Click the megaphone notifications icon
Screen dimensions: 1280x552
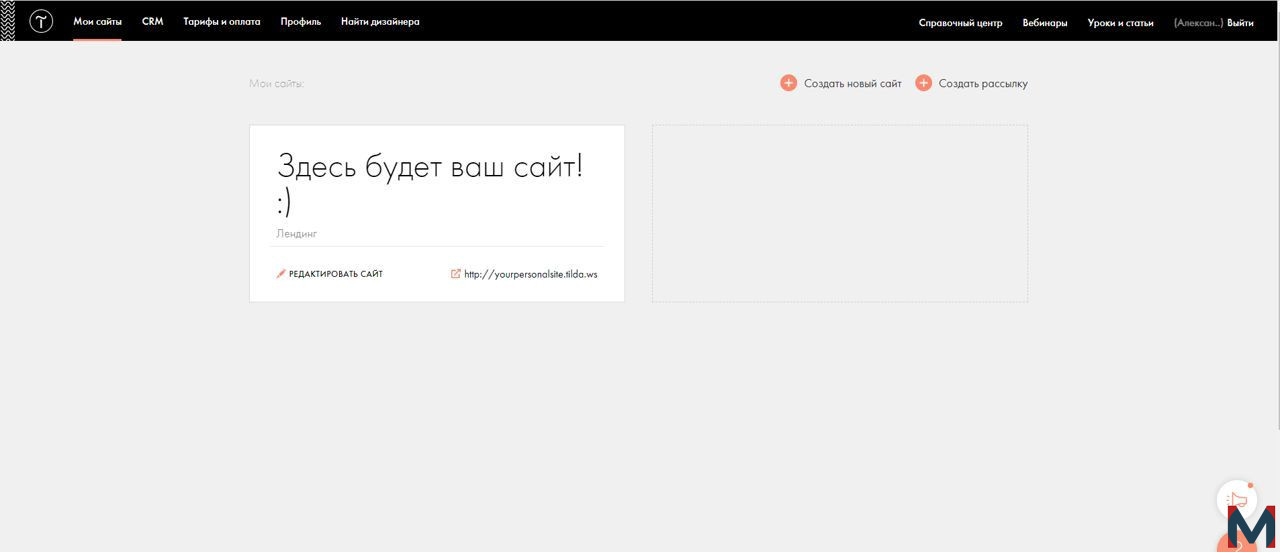coord(1237,500)
